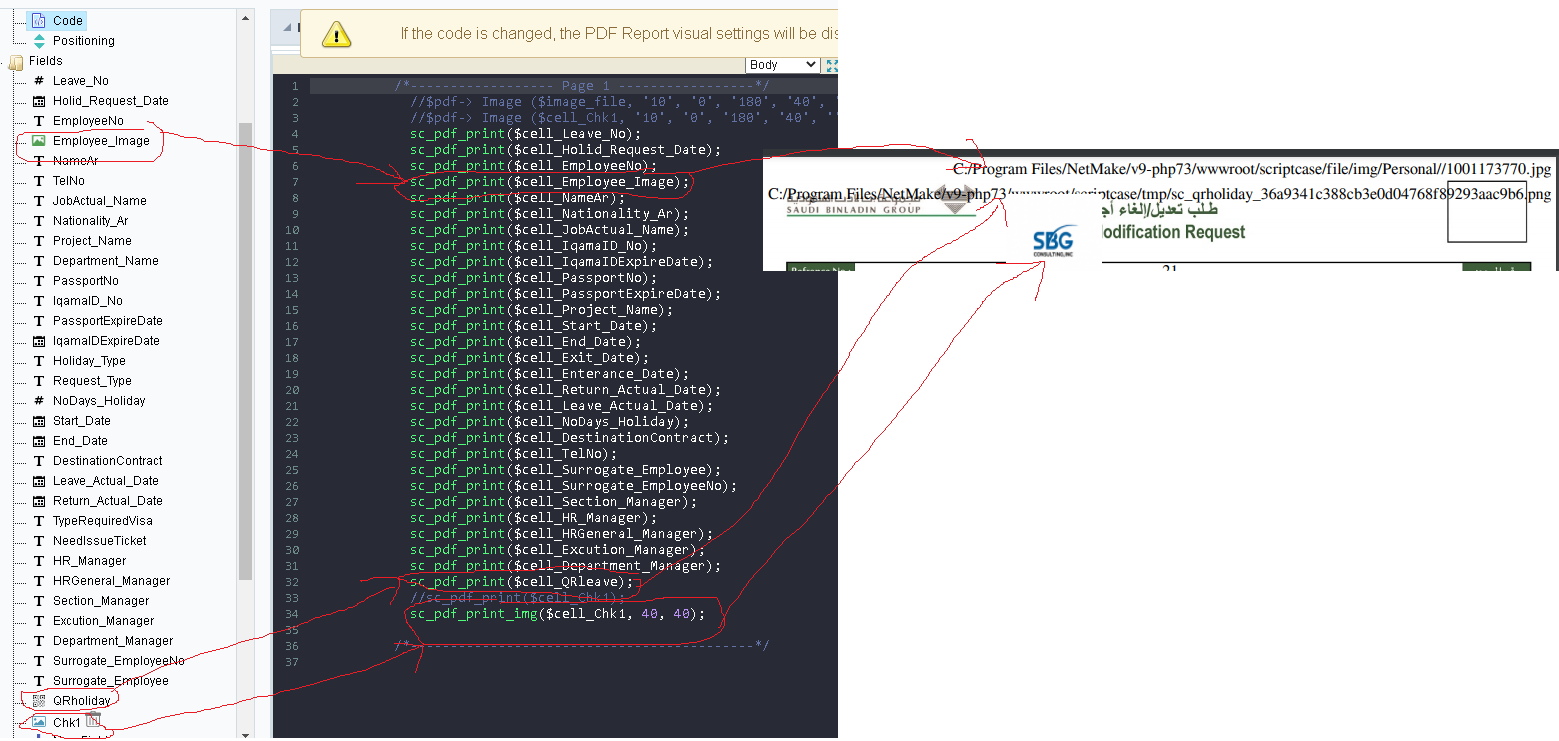Select the HRGeneral_Manager field
This screenshot has height=741, width=1559.
click(x=112, y=581)
